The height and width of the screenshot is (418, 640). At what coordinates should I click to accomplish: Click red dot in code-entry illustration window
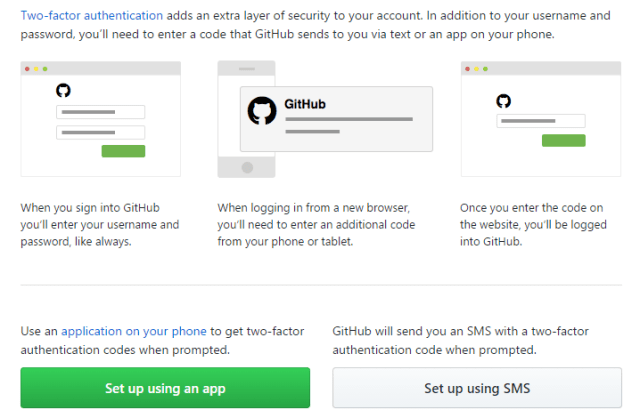tap(469, 69)
